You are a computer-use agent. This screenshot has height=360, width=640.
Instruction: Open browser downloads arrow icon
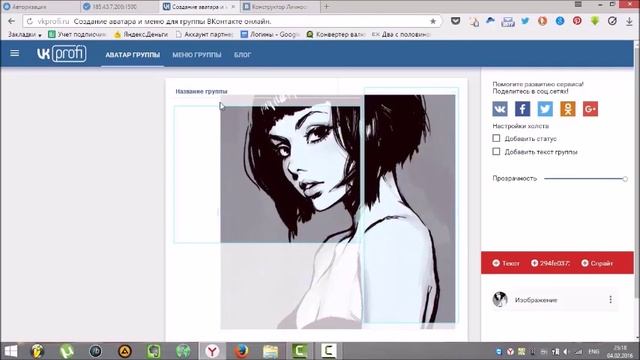tap(629, 22)
